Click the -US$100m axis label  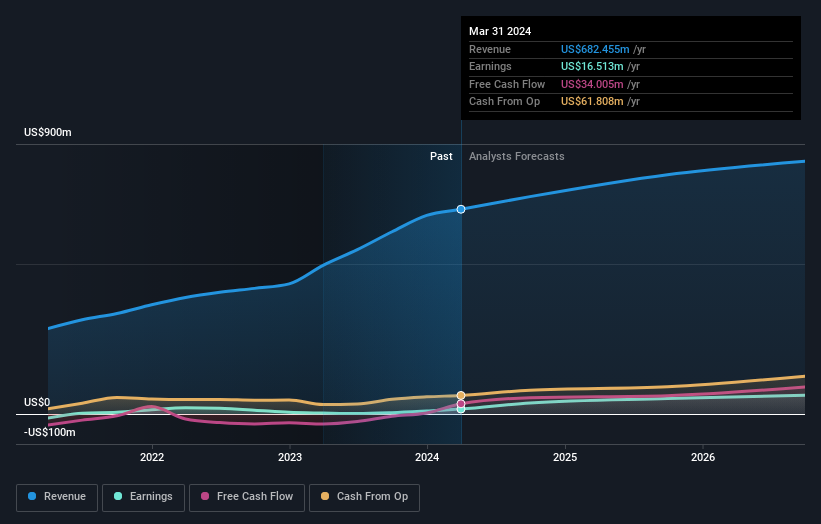click(x=50, y=432)
